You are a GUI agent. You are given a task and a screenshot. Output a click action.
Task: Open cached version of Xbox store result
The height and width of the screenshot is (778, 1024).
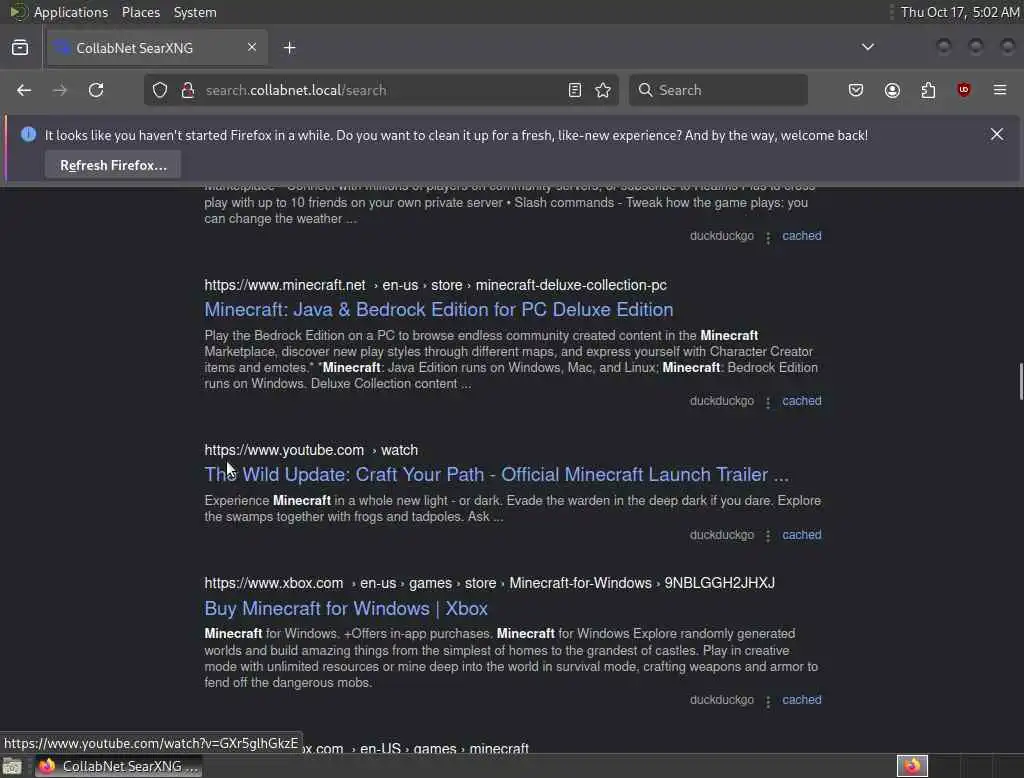pyautogui.click(x=802, y=700)
